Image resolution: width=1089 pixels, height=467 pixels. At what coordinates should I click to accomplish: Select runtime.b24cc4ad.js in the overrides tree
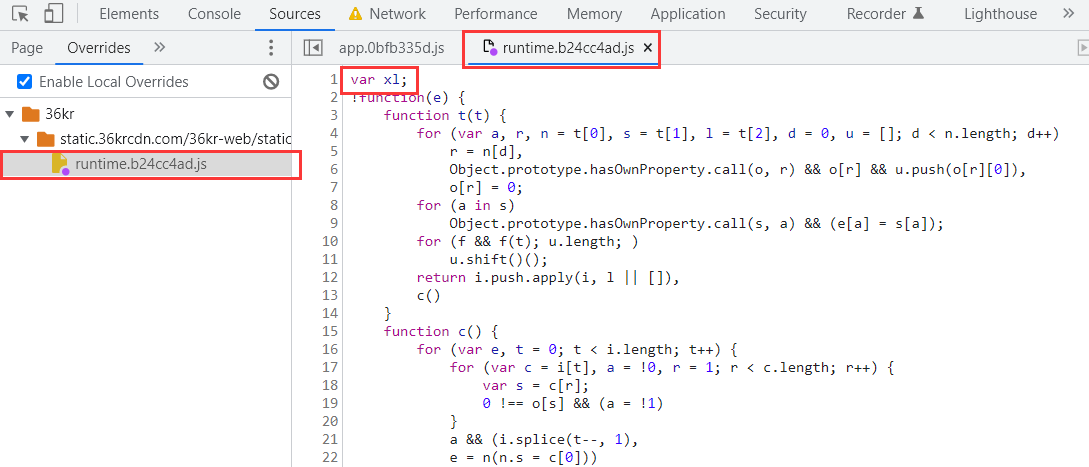pyautogui.click(x=140, y=164)
